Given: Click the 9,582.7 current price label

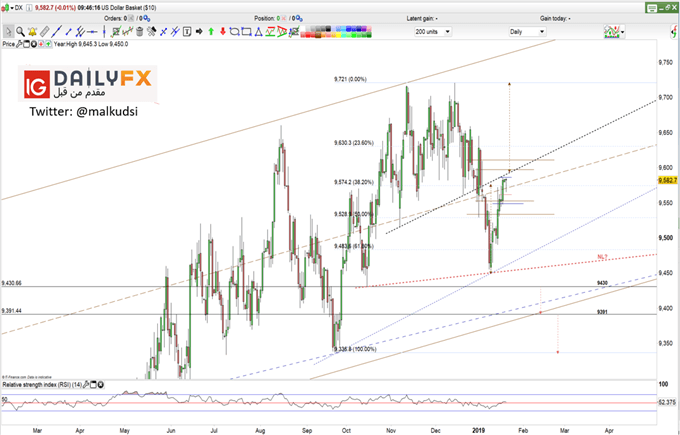Looking at the screenshot, I should point(667,180).
